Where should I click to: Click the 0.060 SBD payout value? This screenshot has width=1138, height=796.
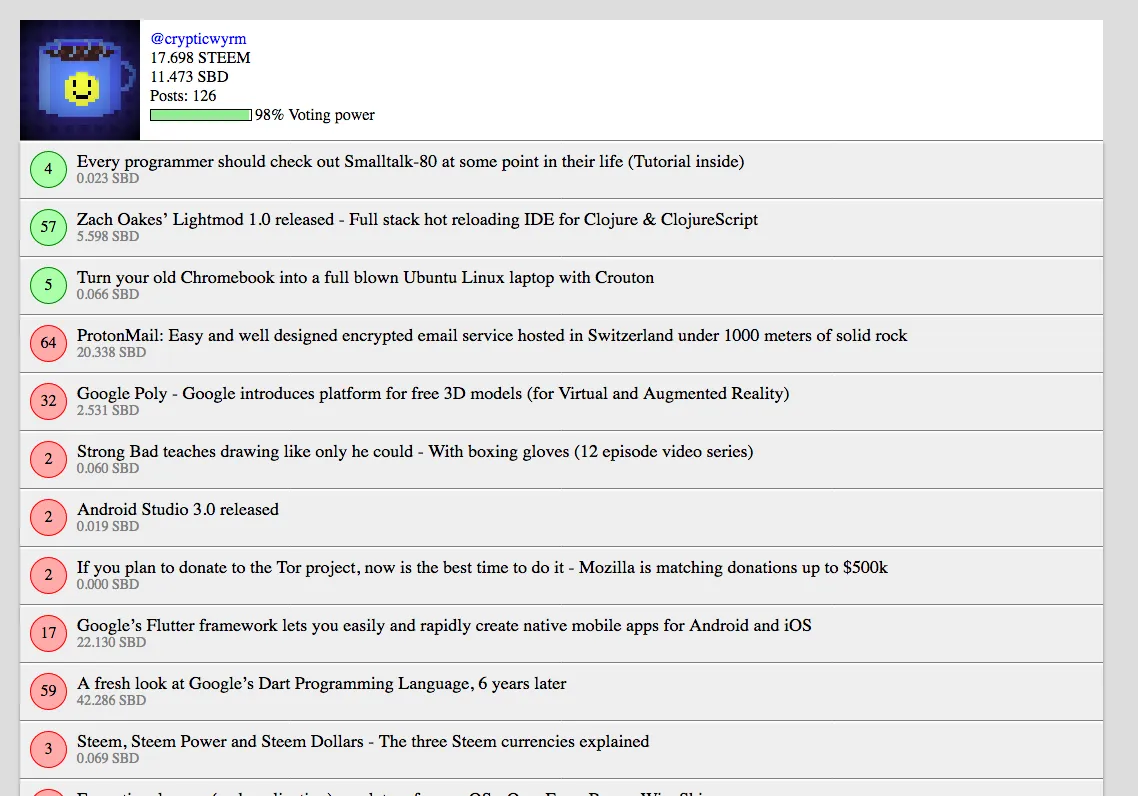pos(108,468)
